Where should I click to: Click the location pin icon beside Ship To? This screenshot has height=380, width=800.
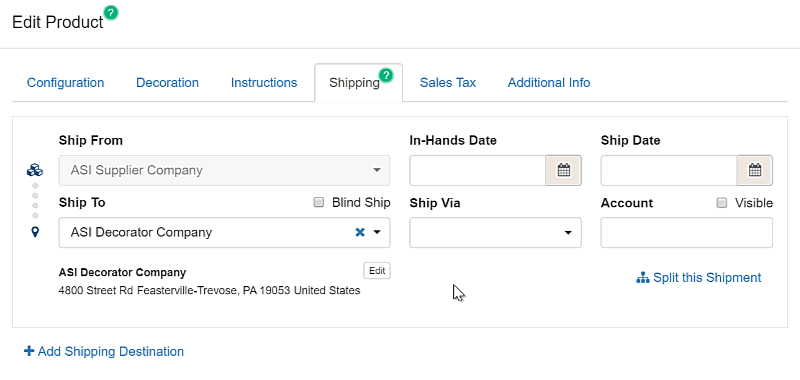click(x=35, y=232)
